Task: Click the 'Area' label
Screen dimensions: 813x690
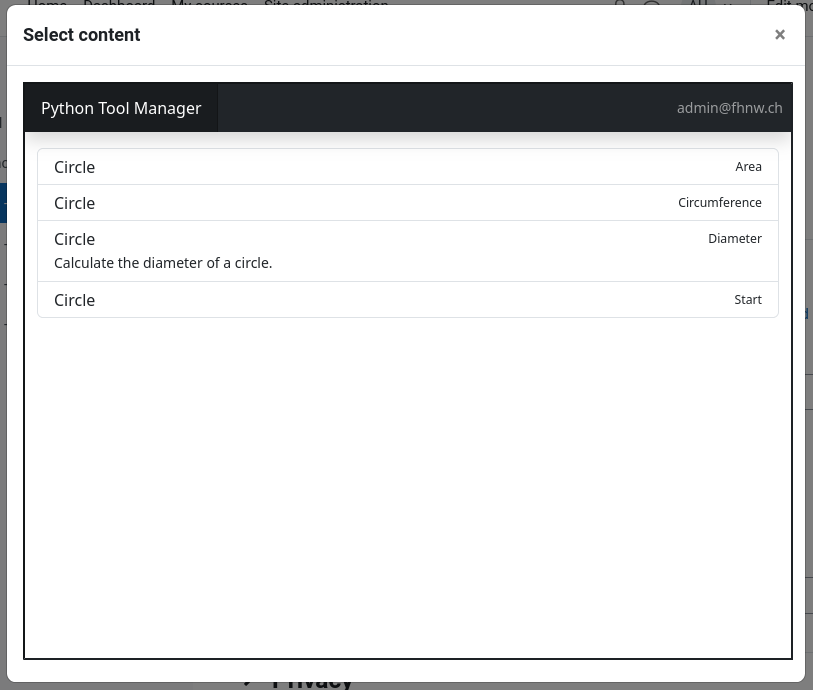Action: (x=748, y=166)
